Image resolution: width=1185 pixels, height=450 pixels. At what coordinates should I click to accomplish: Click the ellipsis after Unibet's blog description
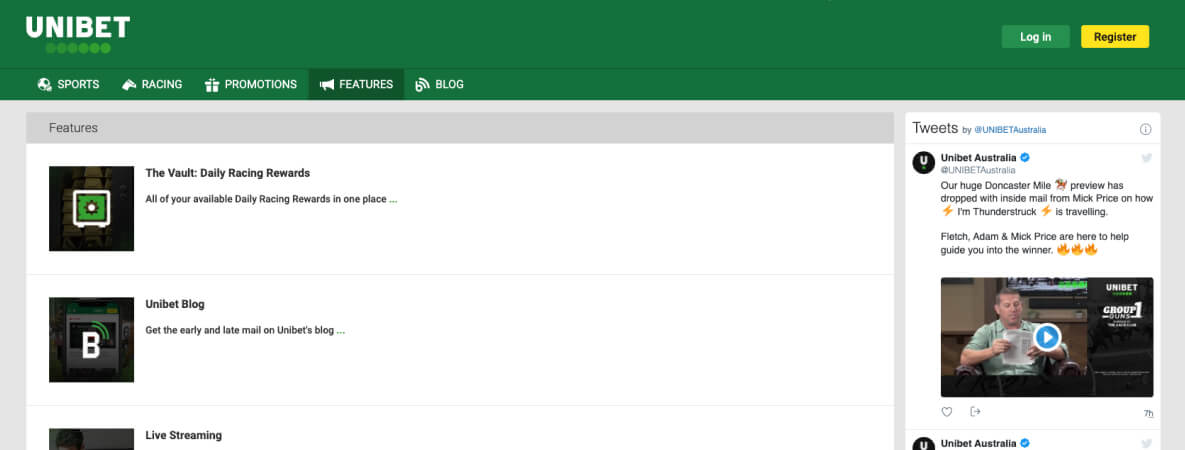341,331
